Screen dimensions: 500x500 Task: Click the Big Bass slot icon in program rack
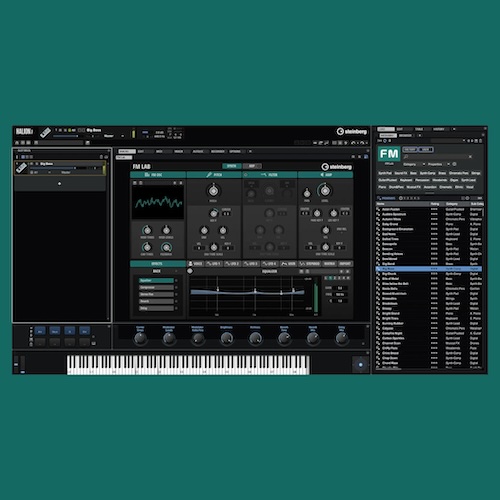pos(22,168)
